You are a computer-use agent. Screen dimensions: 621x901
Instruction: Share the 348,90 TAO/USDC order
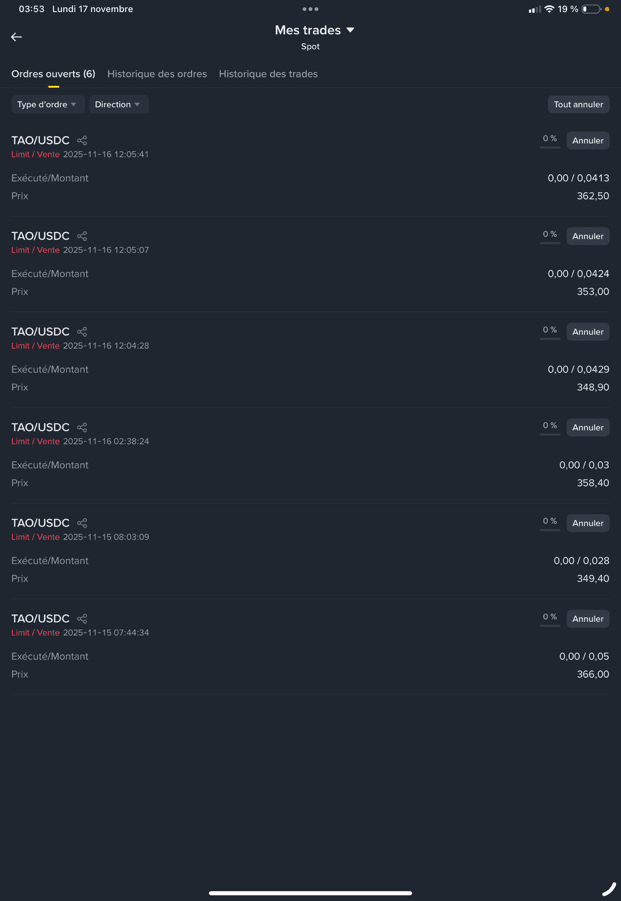82,332
